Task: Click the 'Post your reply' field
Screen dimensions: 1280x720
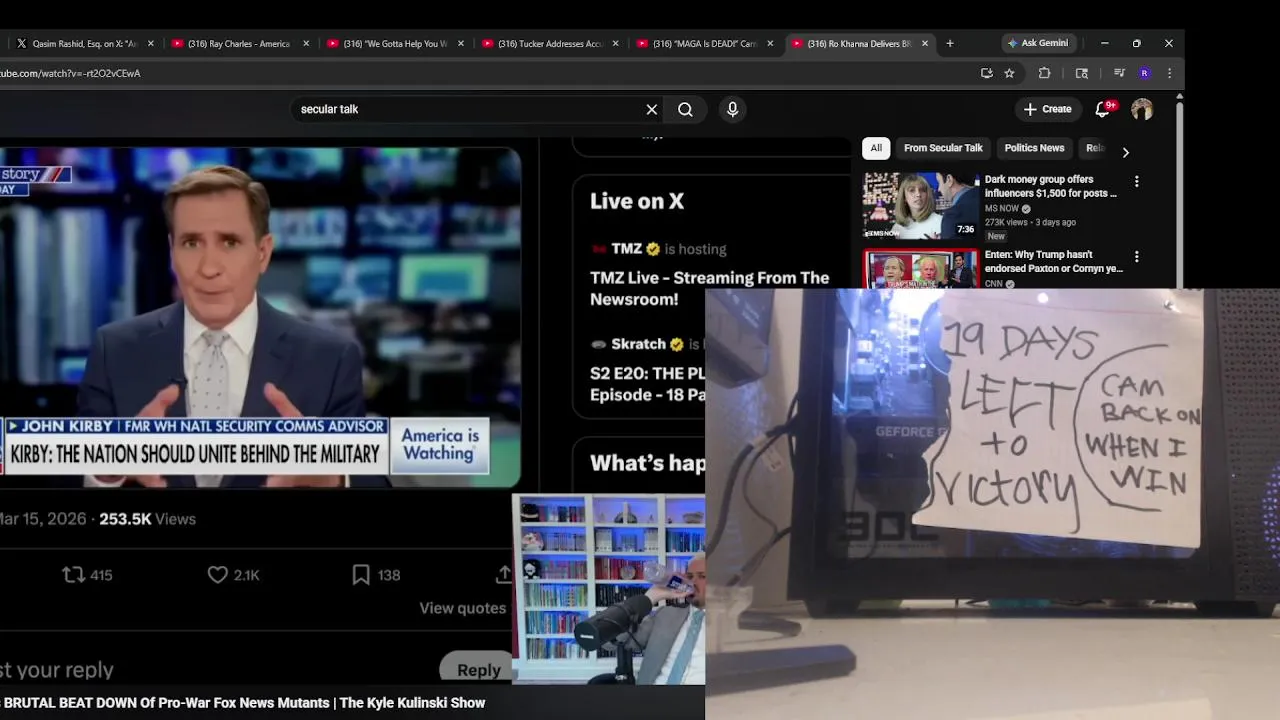Action: tap(57, 670)
